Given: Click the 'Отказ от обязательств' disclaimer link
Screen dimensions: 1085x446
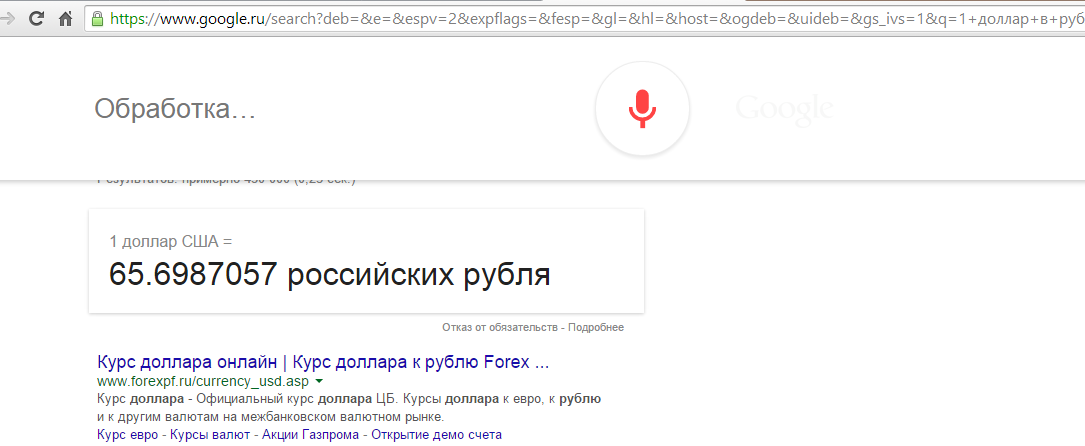Looking at the screenshot, I should [500, 327].
